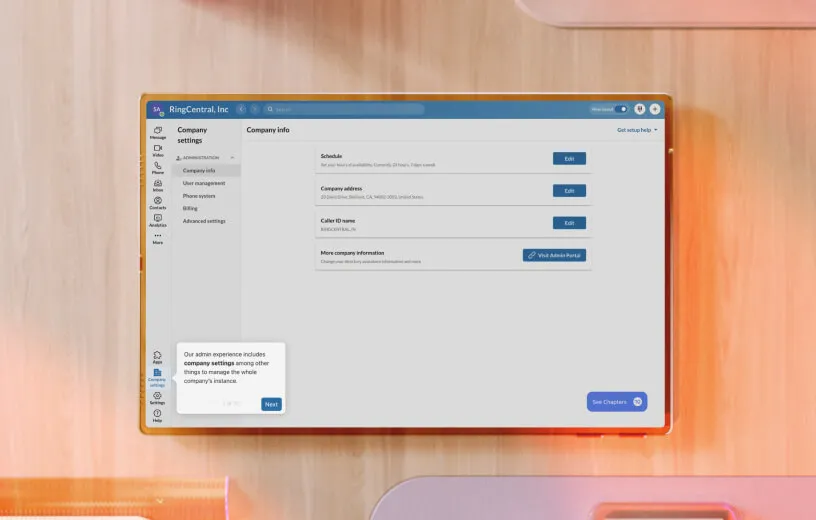Click the SA profile avatar
Screen dimensions: 816x520
point(157,109)
